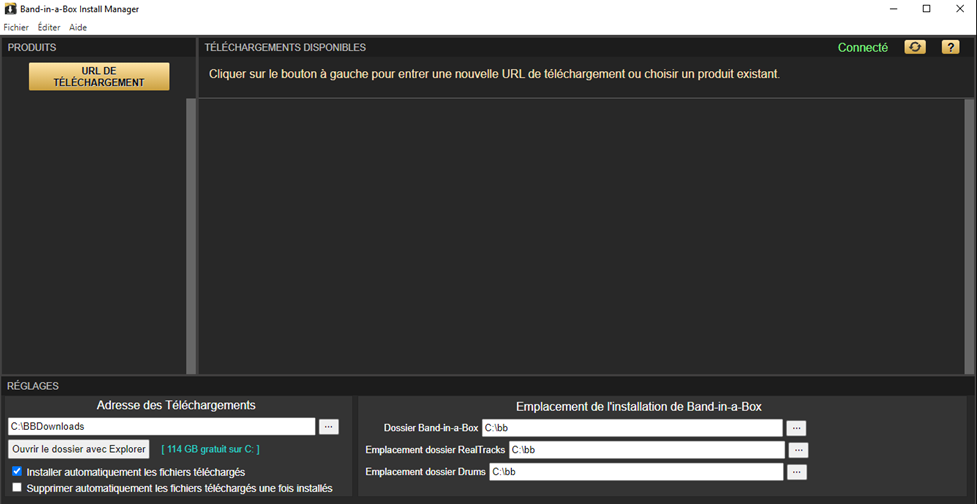This screenshot has width=977, height=504.
Task: Click the C:\BBDownloads path field
Action: (162, 427)
